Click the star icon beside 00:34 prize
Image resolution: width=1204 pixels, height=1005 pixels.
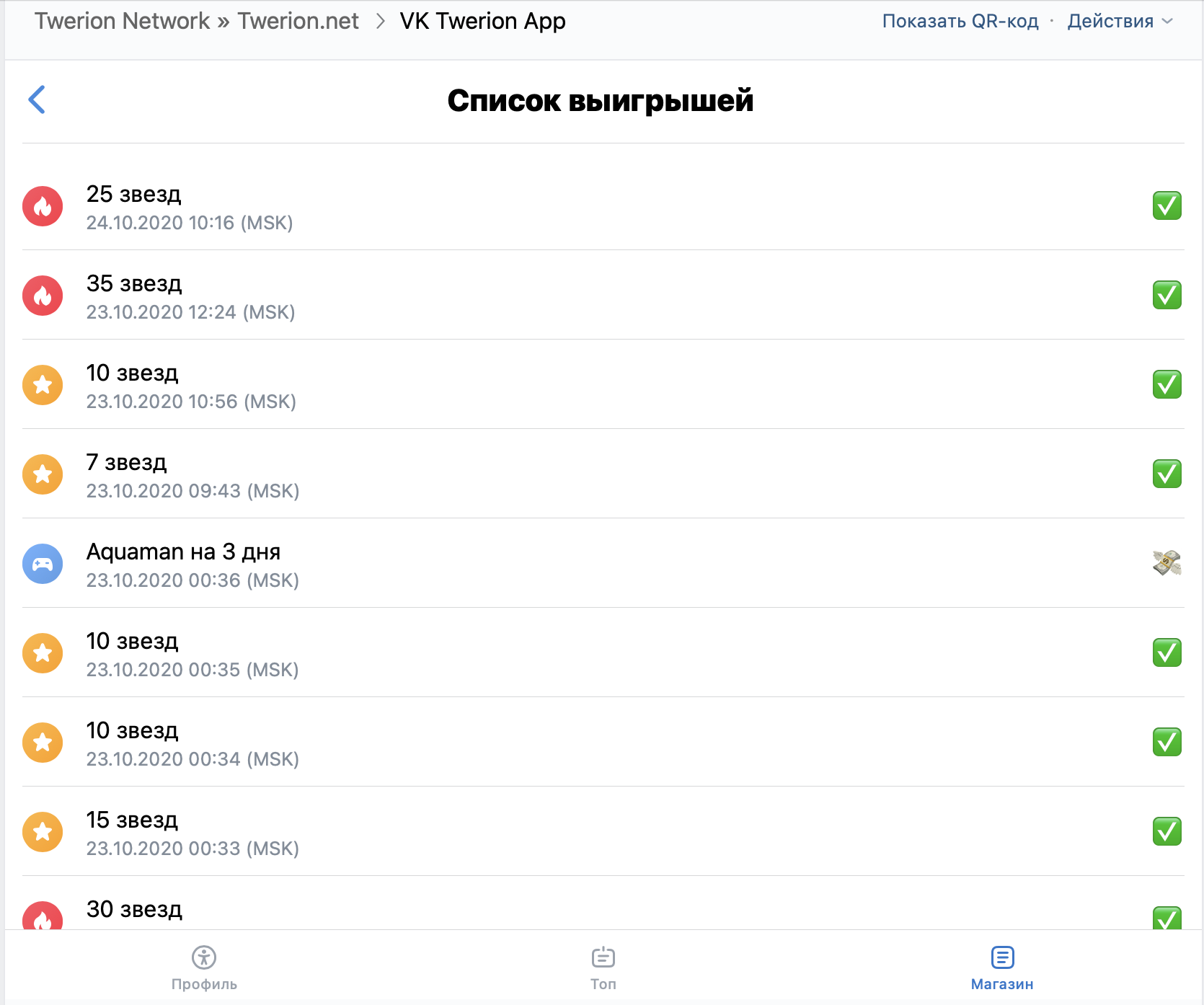(43, 743)
